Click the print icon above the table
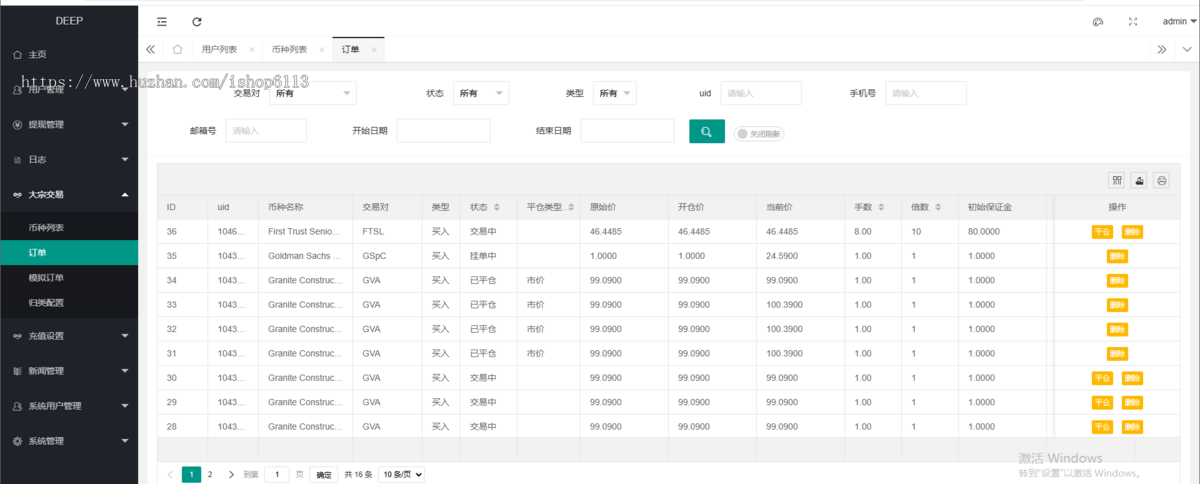 [x=1161, y=180]
